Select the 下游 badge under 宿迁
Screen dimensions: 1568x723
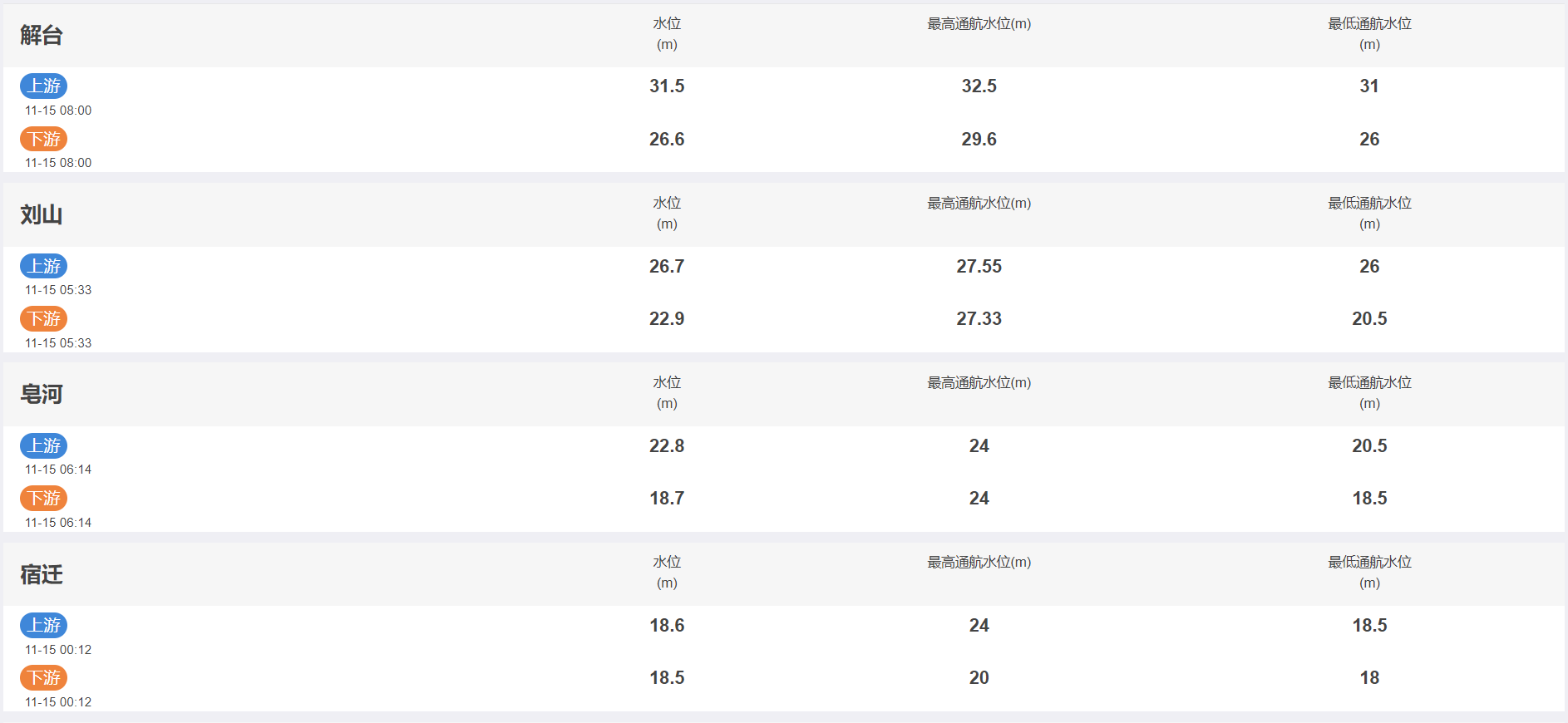point(43,677)
